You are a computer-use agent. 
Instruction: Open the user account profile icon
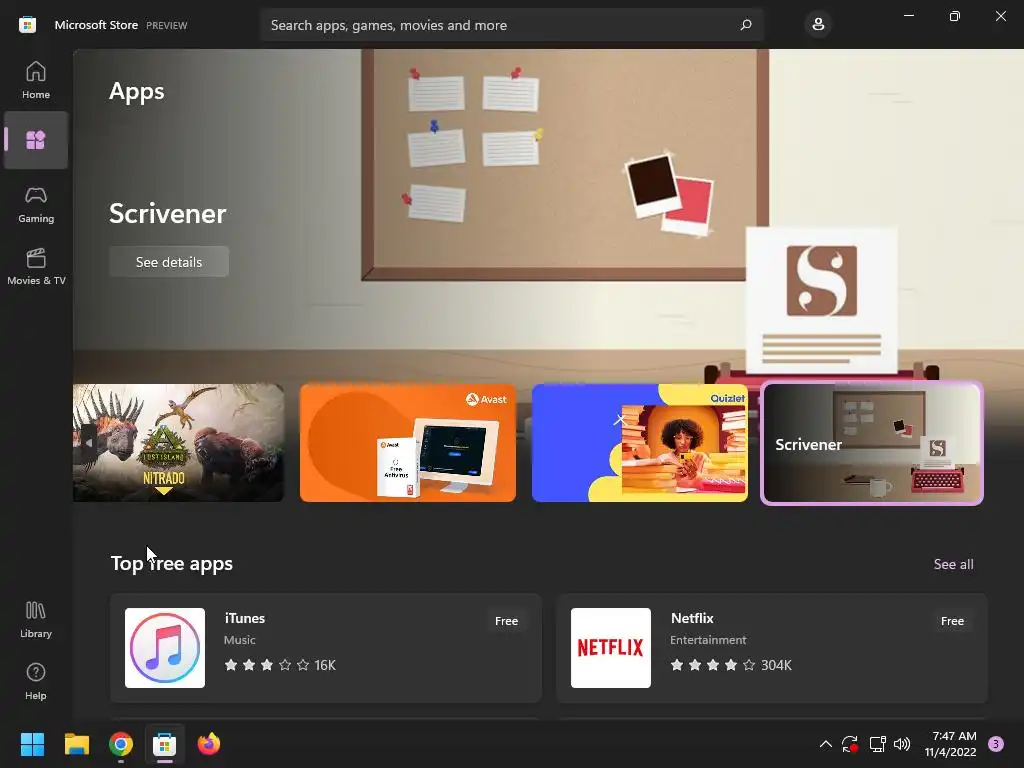[818, 25]
